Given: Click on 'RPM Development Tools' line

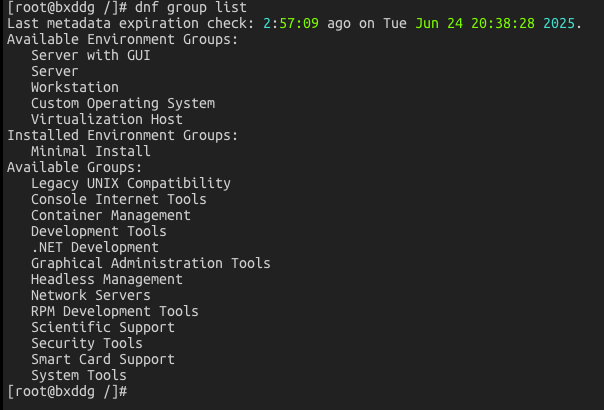Looking at the screenshot, I should coord(115,311).
